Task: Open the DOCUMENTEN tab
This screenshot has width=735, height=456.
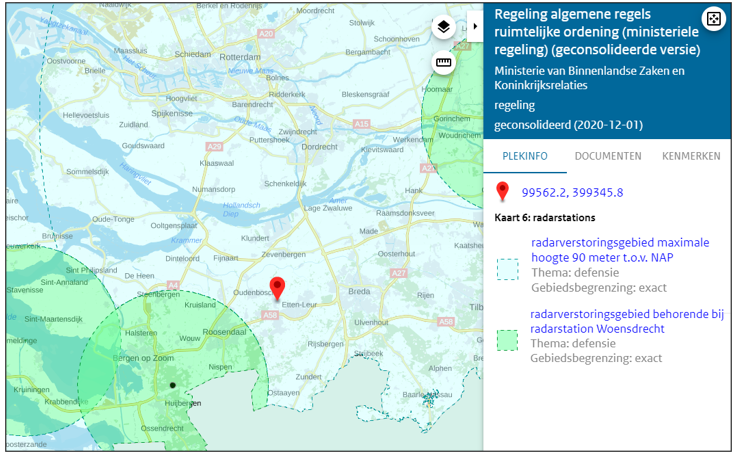Action: pos(608,156)
